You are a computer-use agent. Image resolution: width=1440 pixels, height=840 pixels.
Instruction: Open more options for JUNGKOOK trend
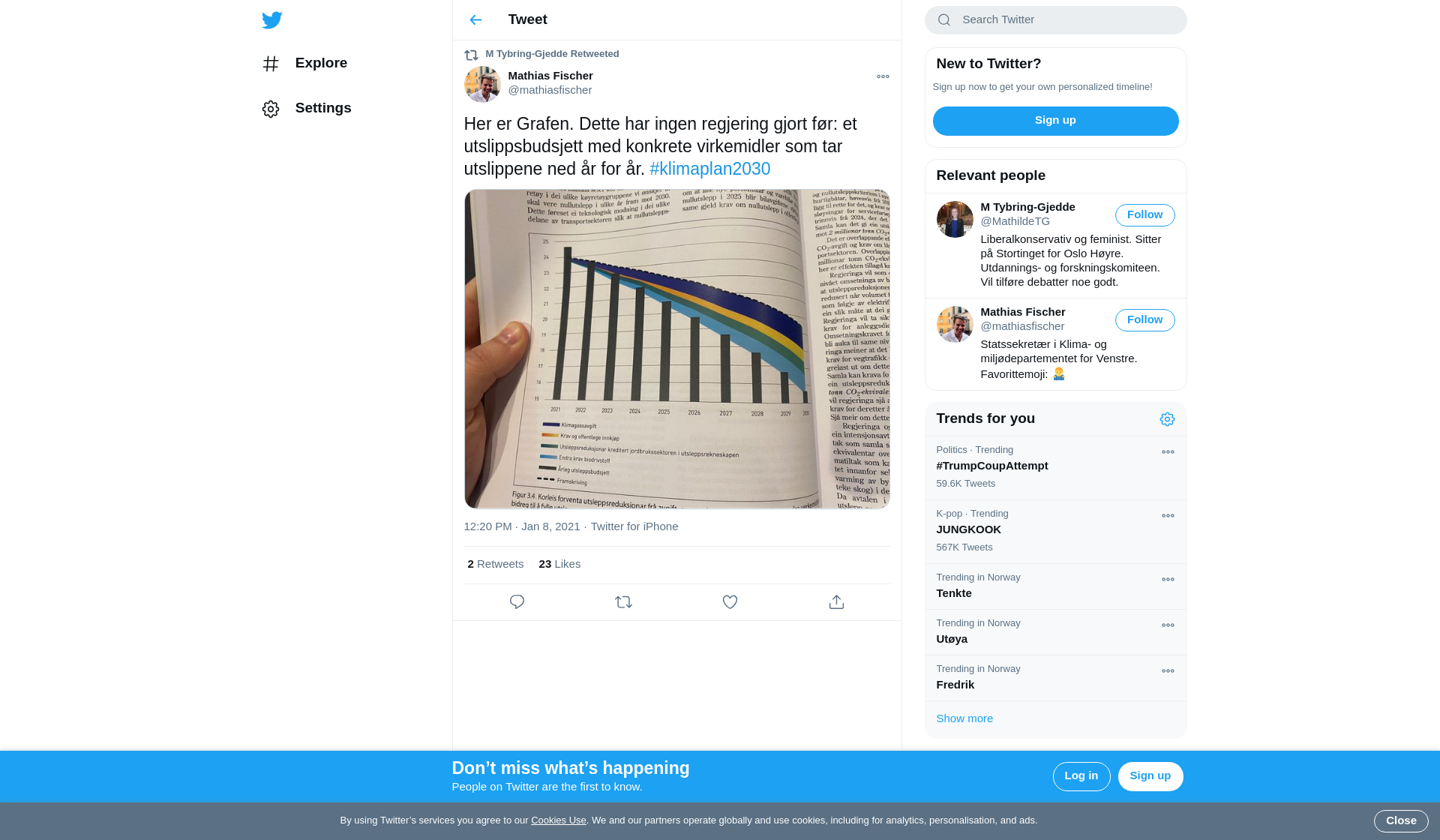pyautogui.click(x=1168, y=516)
